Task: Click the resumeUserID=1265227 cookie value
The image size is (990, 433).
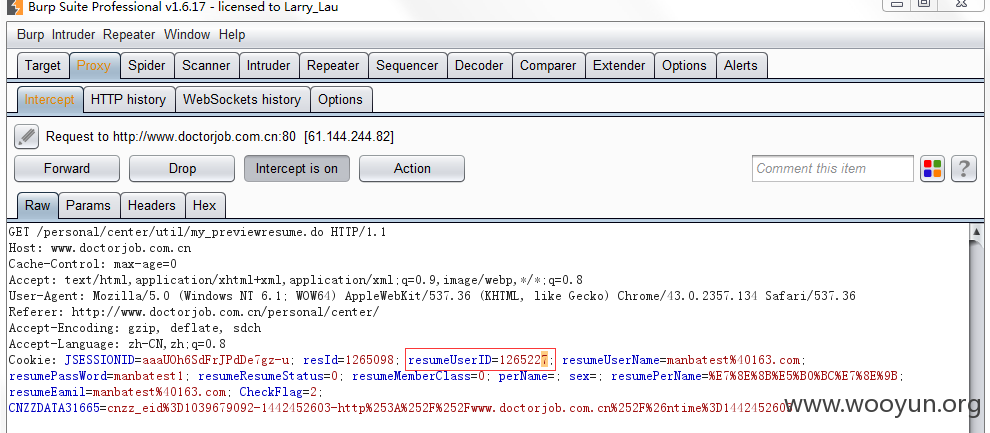Action: pyautogui.click(x=478, y=360)
